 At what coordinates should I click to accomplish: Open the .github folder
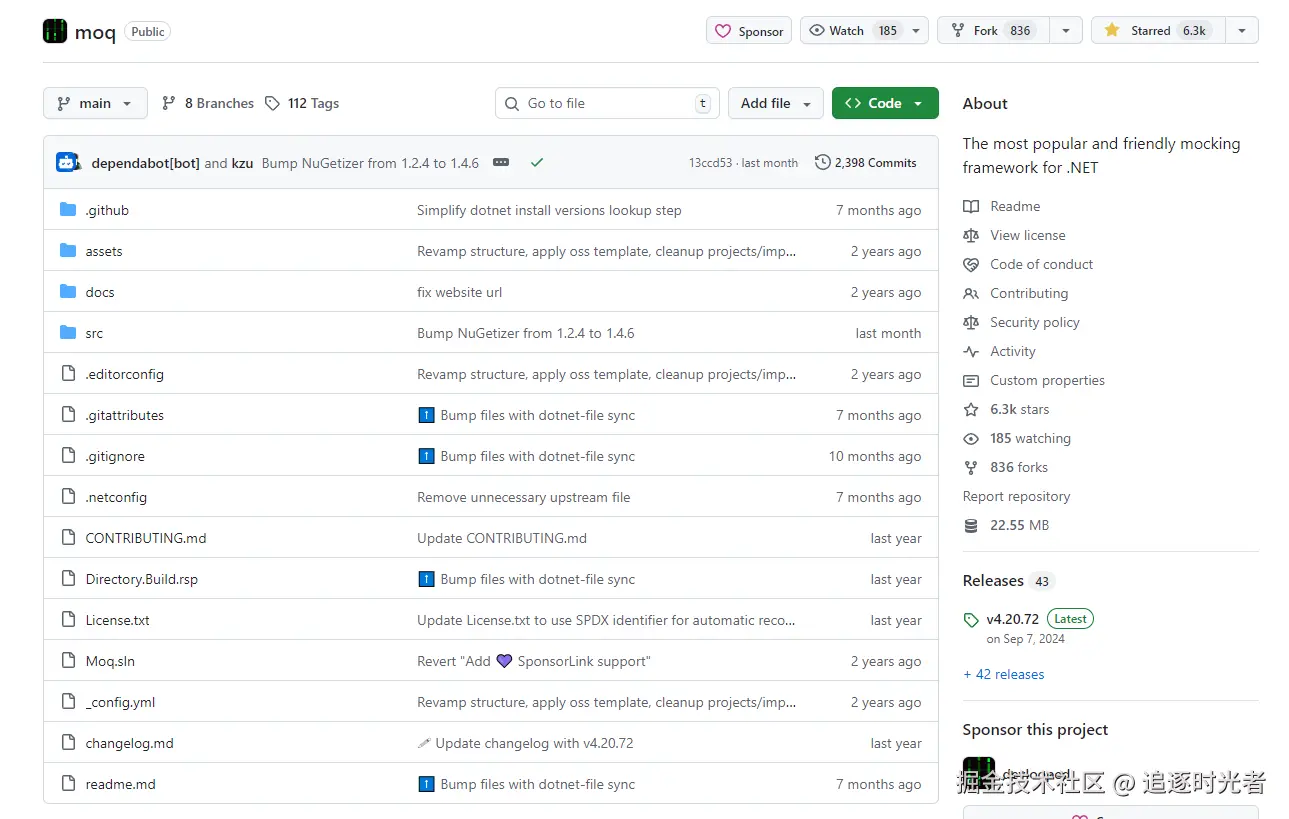point(107,210)
